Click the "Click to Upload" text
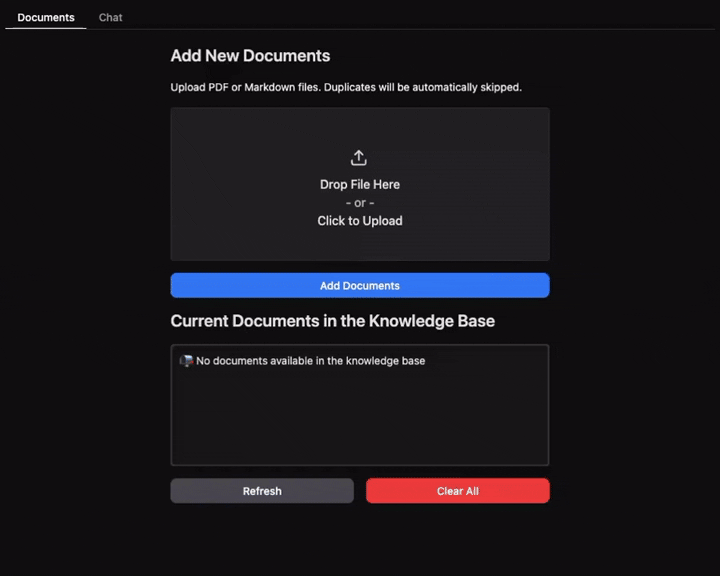720x576 pixels. coord(359,221)
